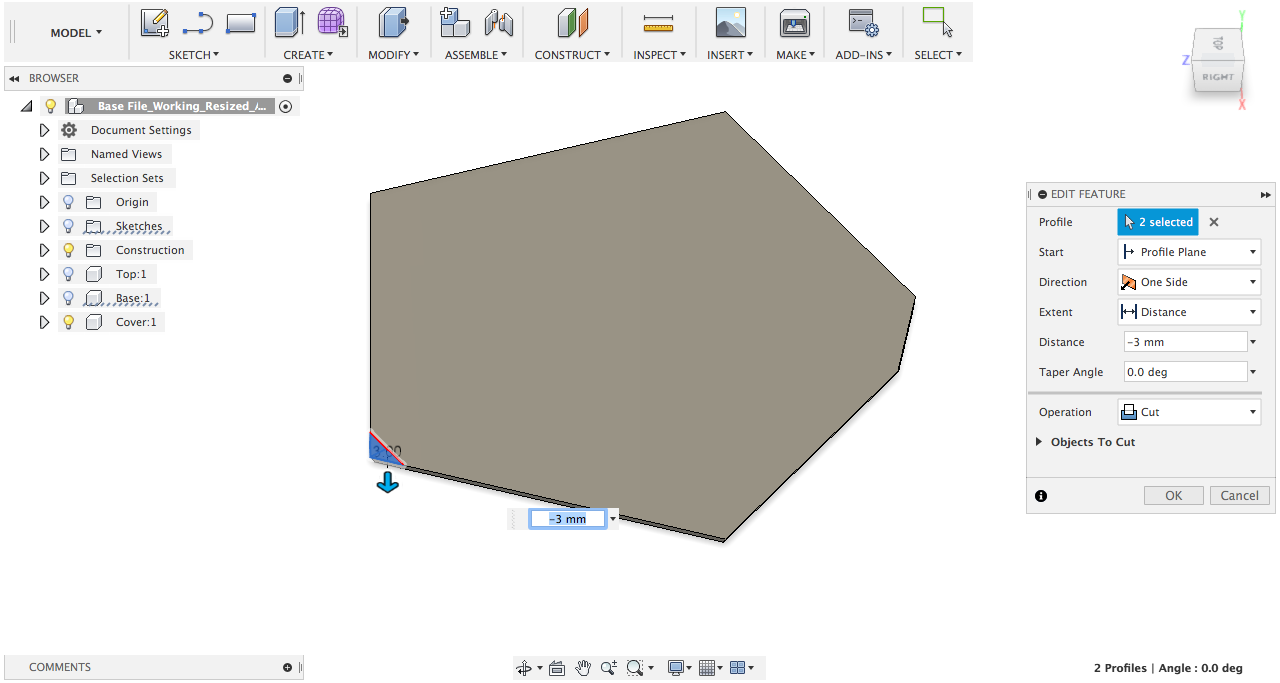Open the Extent Distance dropdown
The height and width of the screenshot is (683, 1280).
1188,312
